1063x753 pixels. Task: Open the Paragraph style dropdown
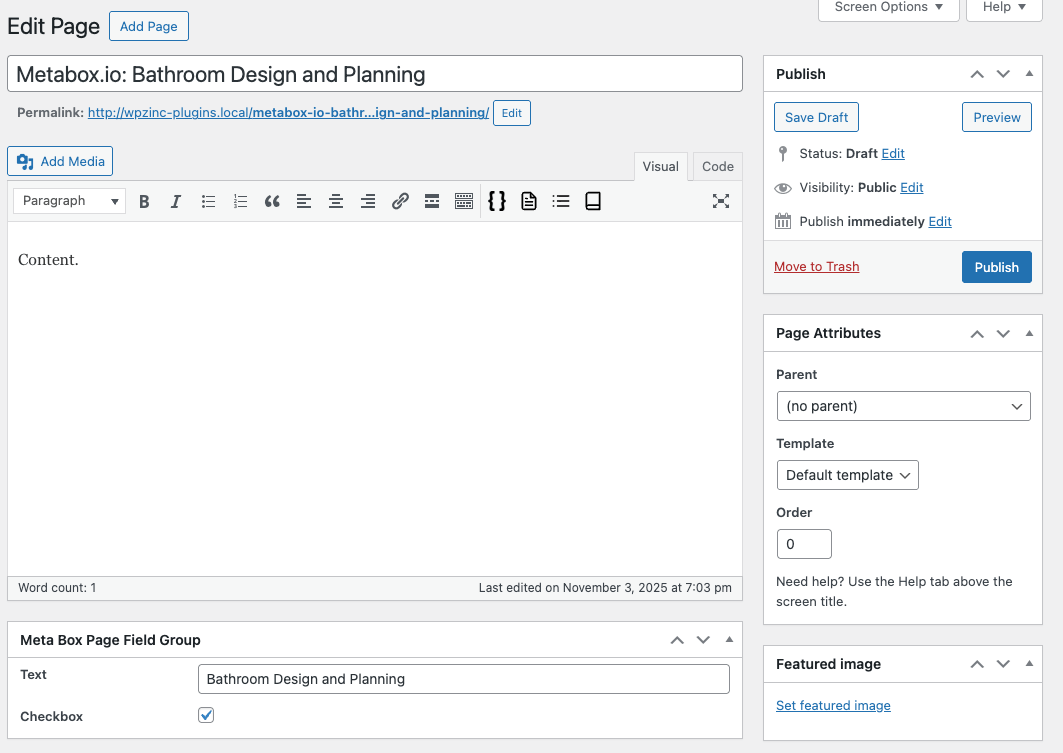68,201
